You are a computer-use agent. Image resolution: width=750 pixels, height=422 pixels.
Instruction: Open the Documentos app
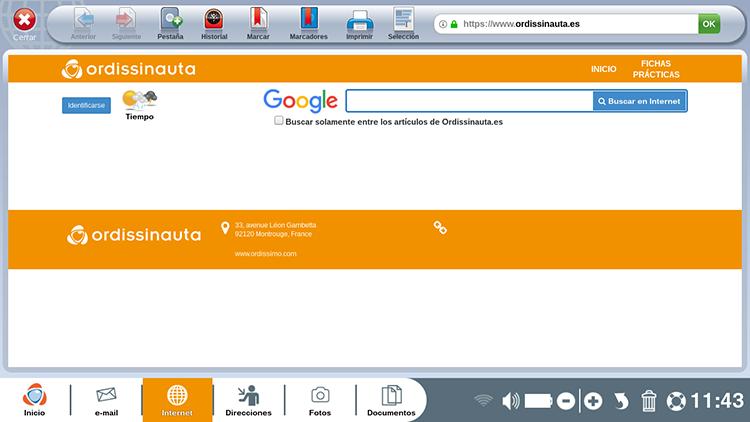pos(391,400)
